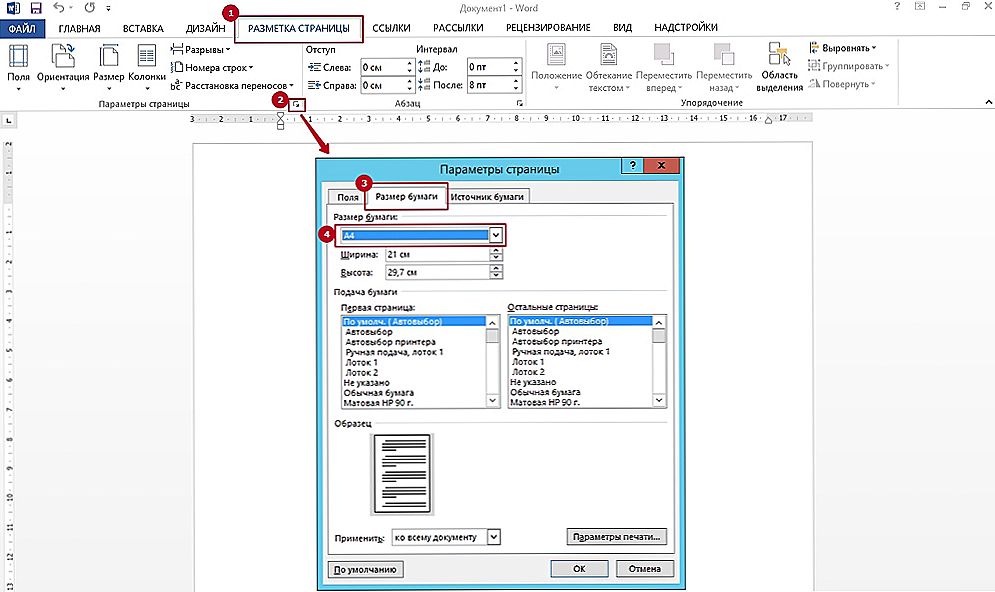Click the Высота height field

[x=438, y=272]
